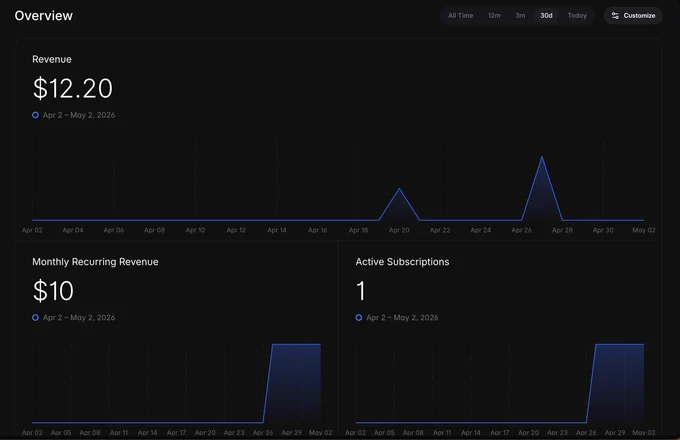Click the May 02 label on Revenue axis
680x440 pixels.
tap(644, 230)
